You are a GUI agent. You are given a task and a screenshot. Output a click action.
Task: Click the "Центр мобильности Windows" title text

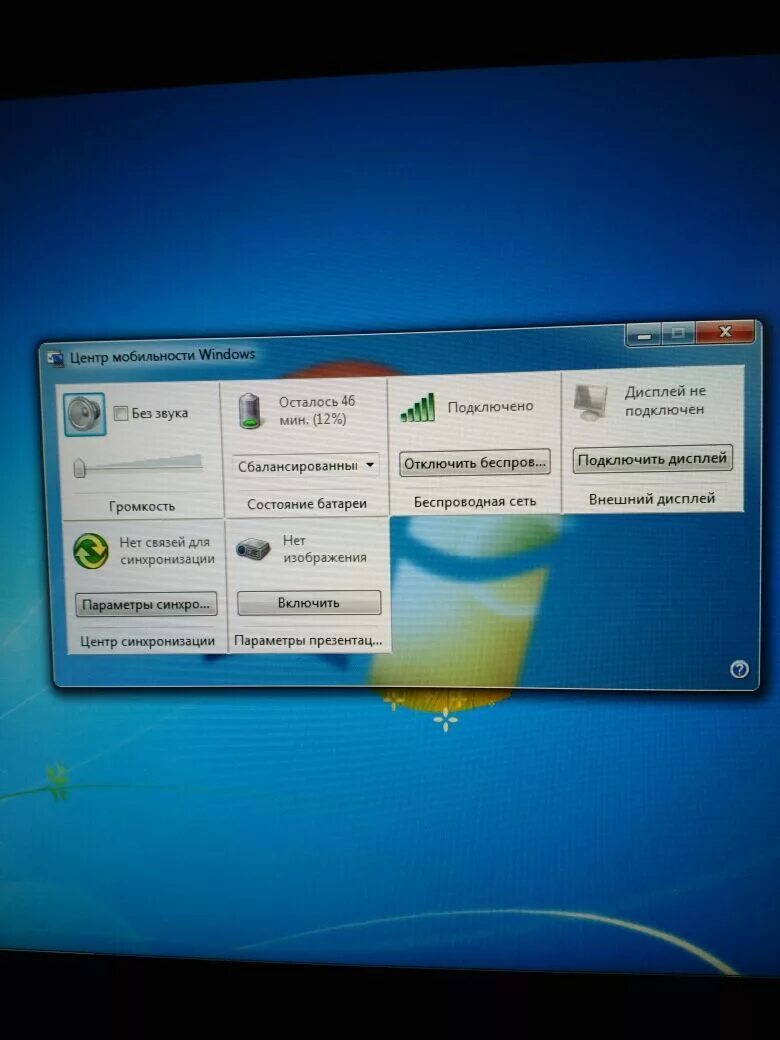(162, 356)
